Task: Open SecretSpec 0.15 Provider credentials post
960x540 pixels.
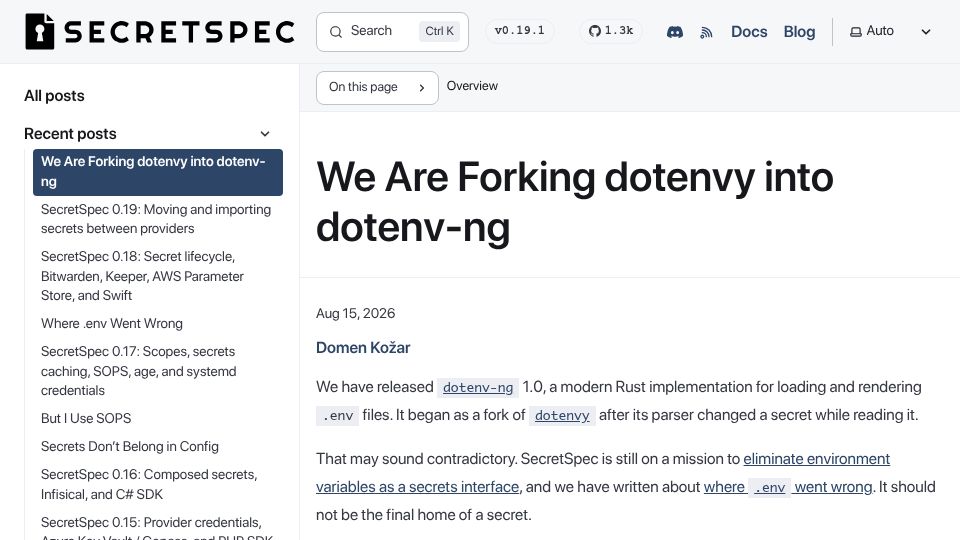Action: 158,527
